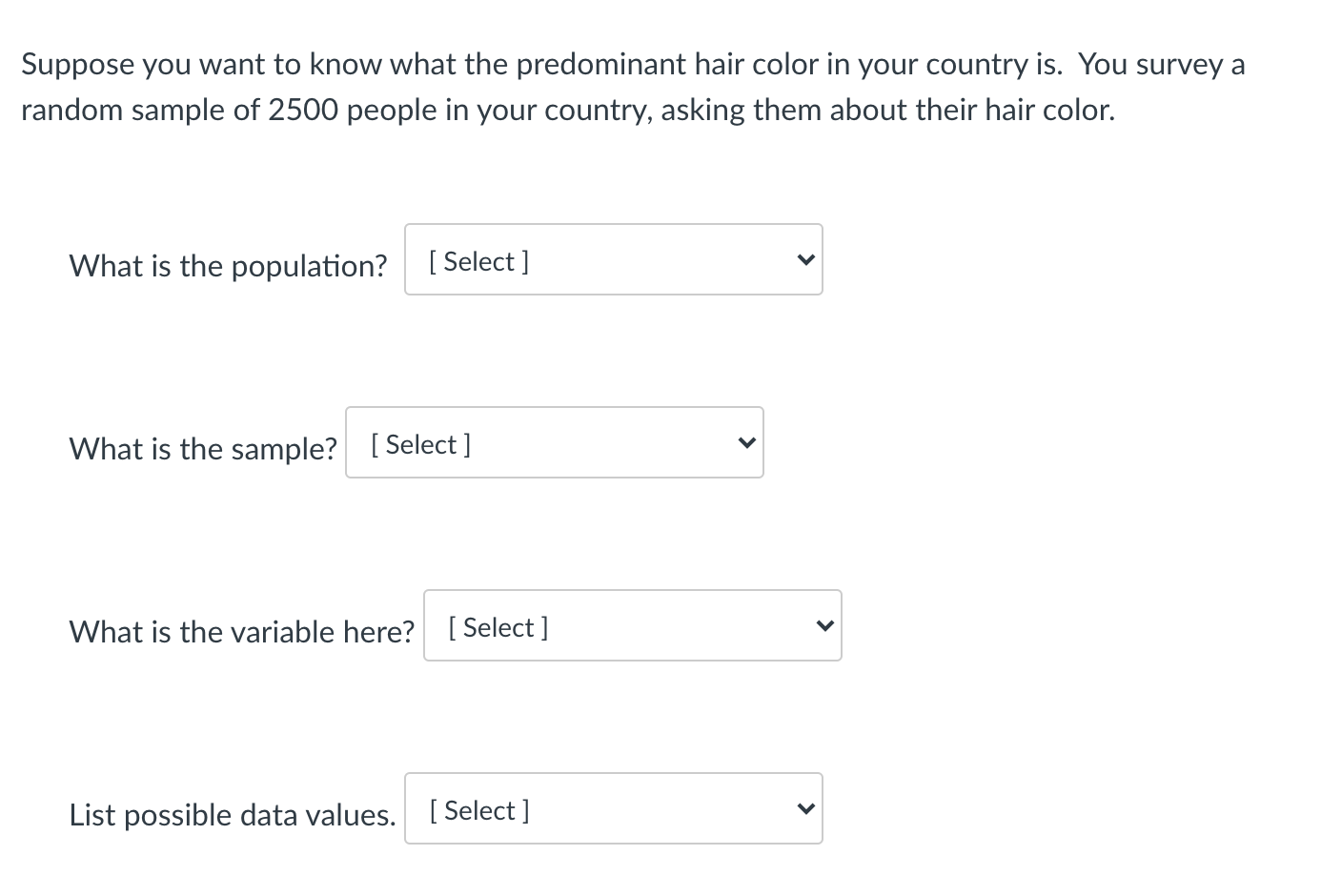Click the chevron arrow on population dropdown
The height and width of the screenshot is (896, 1321).
coord(805,260)
